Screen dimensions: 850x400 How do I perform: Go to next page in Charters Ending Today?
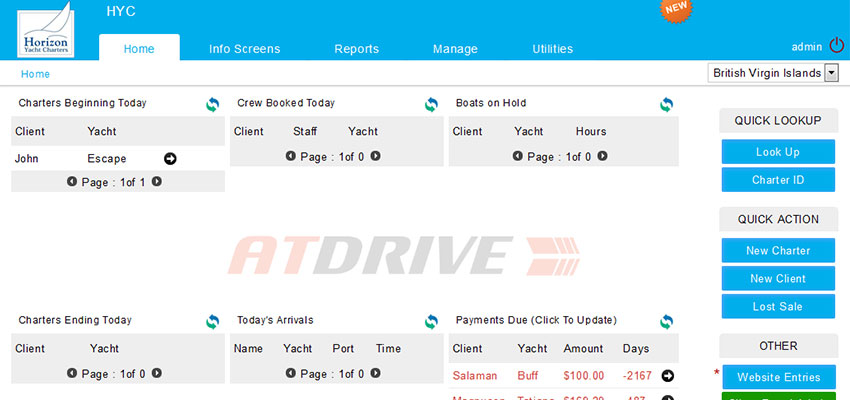[x=157, y=373]
